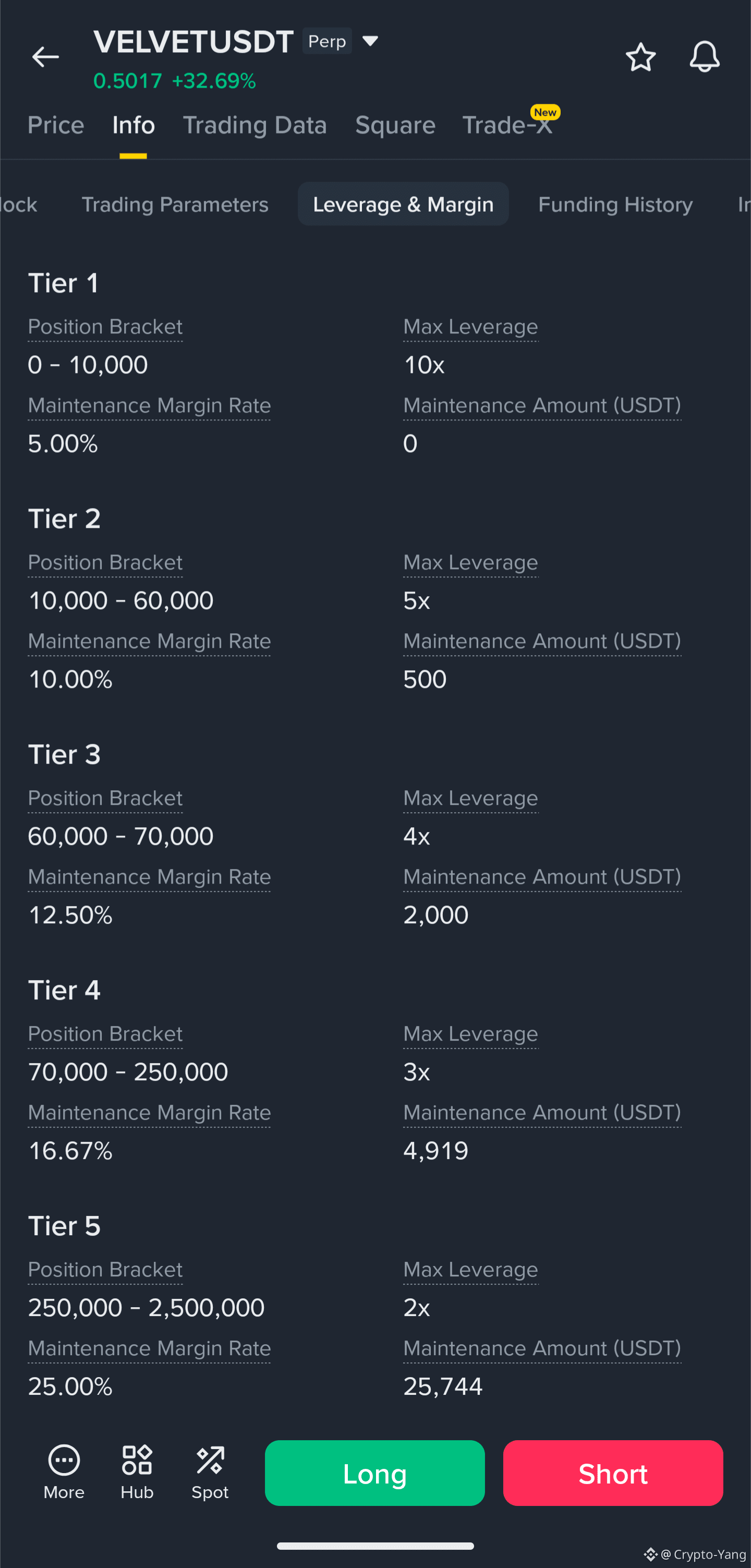Select the Trading Parameters sub-tab
The image size is (751, 1568).
(175, 204)
